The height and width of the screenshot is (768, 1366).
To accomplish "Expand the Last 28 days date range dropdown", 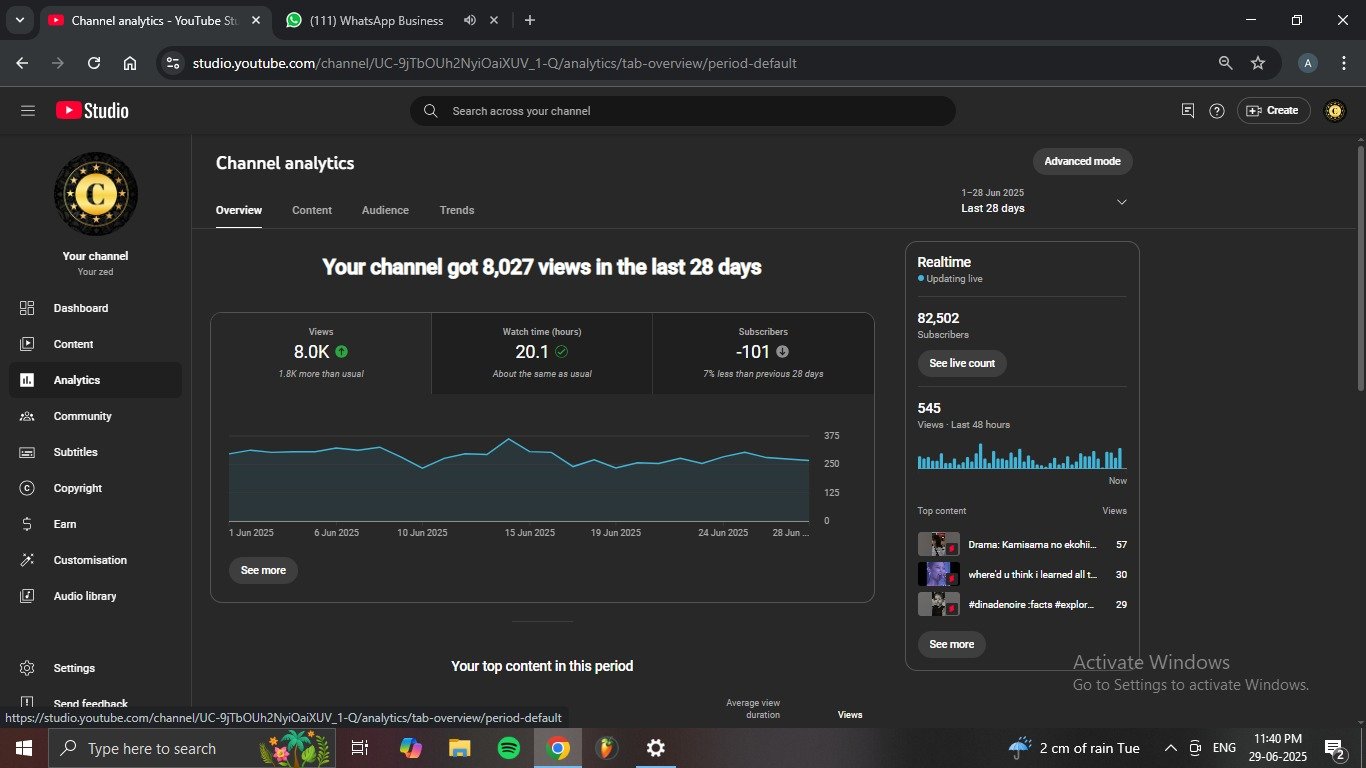I will (1044, 201).
